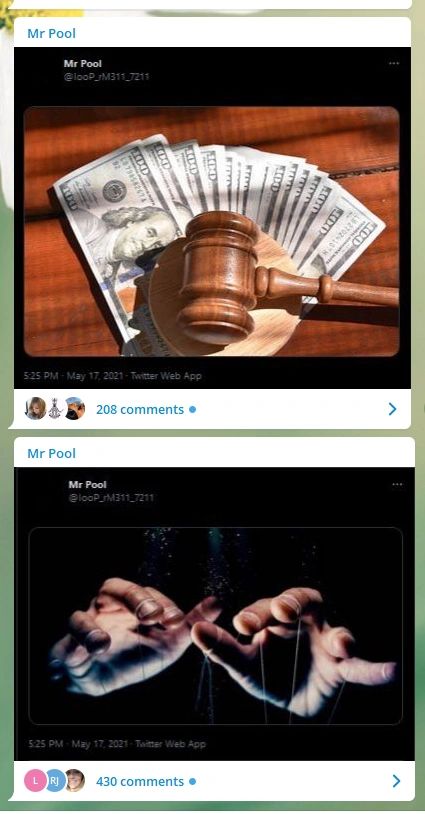Select the blonde-haired commenter avatar near 208 comments

tap(35, 409)
